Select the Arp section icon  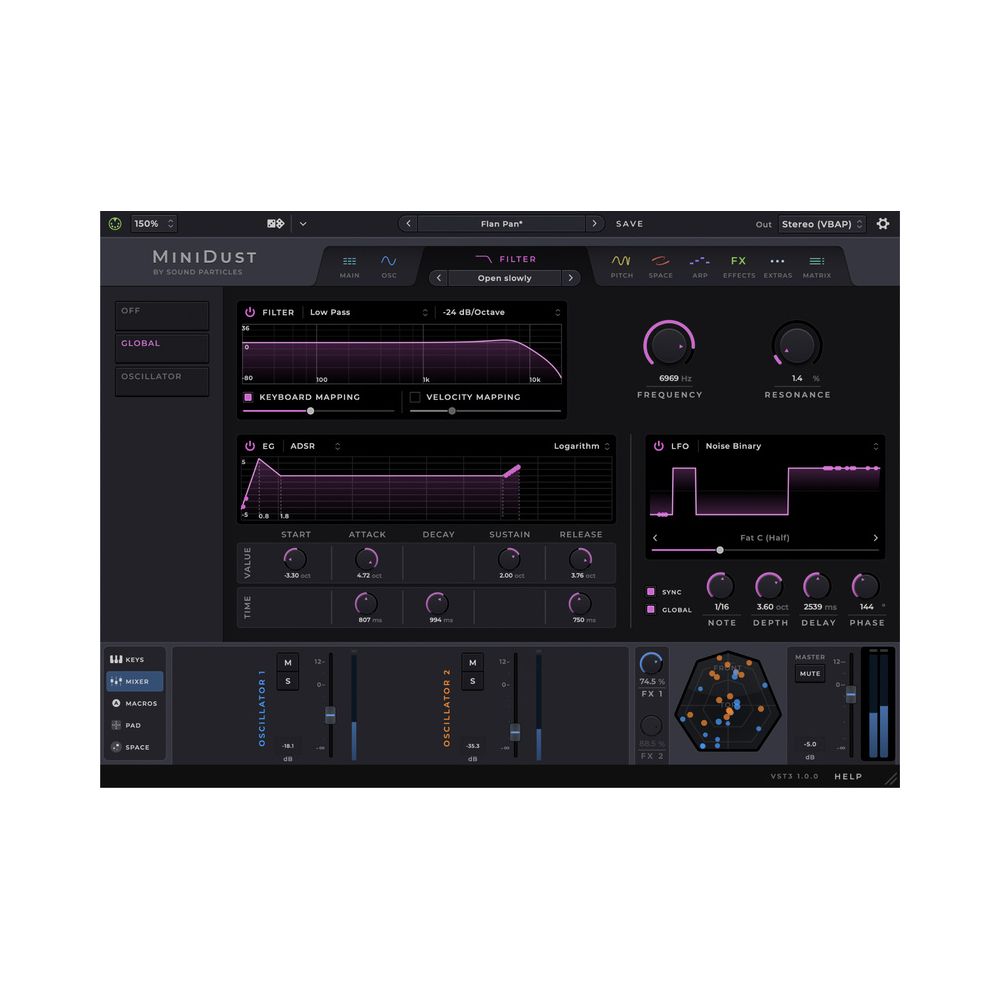(x=700, y=262)
